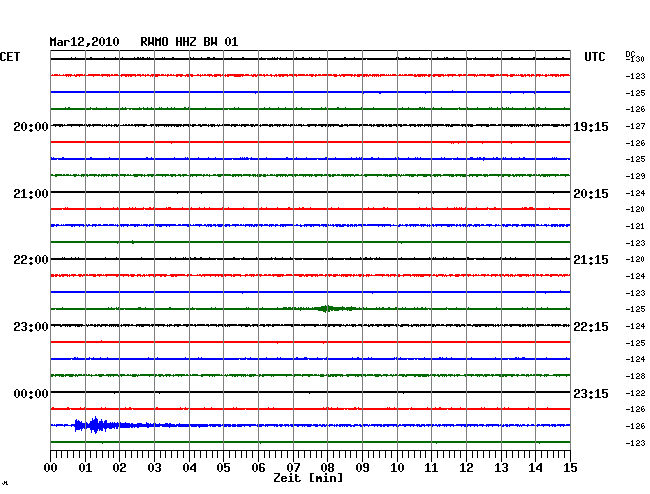This screenshot has width=650, height=494.
Task: Click the 20:15 UTC time label
Action: click(x=591, y=194)
